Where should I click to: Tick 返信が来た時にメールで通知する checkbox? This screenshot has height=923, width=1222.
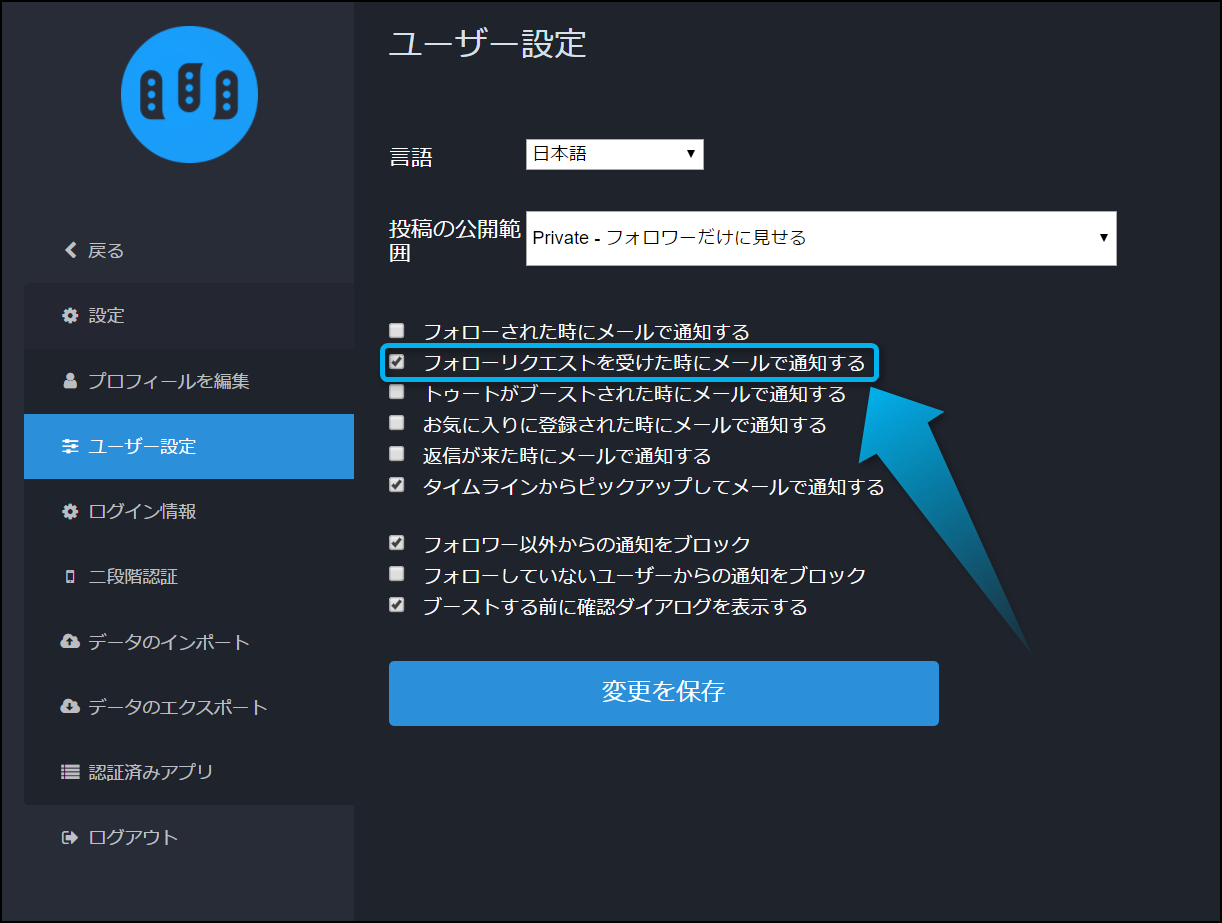tap(397, 454)
